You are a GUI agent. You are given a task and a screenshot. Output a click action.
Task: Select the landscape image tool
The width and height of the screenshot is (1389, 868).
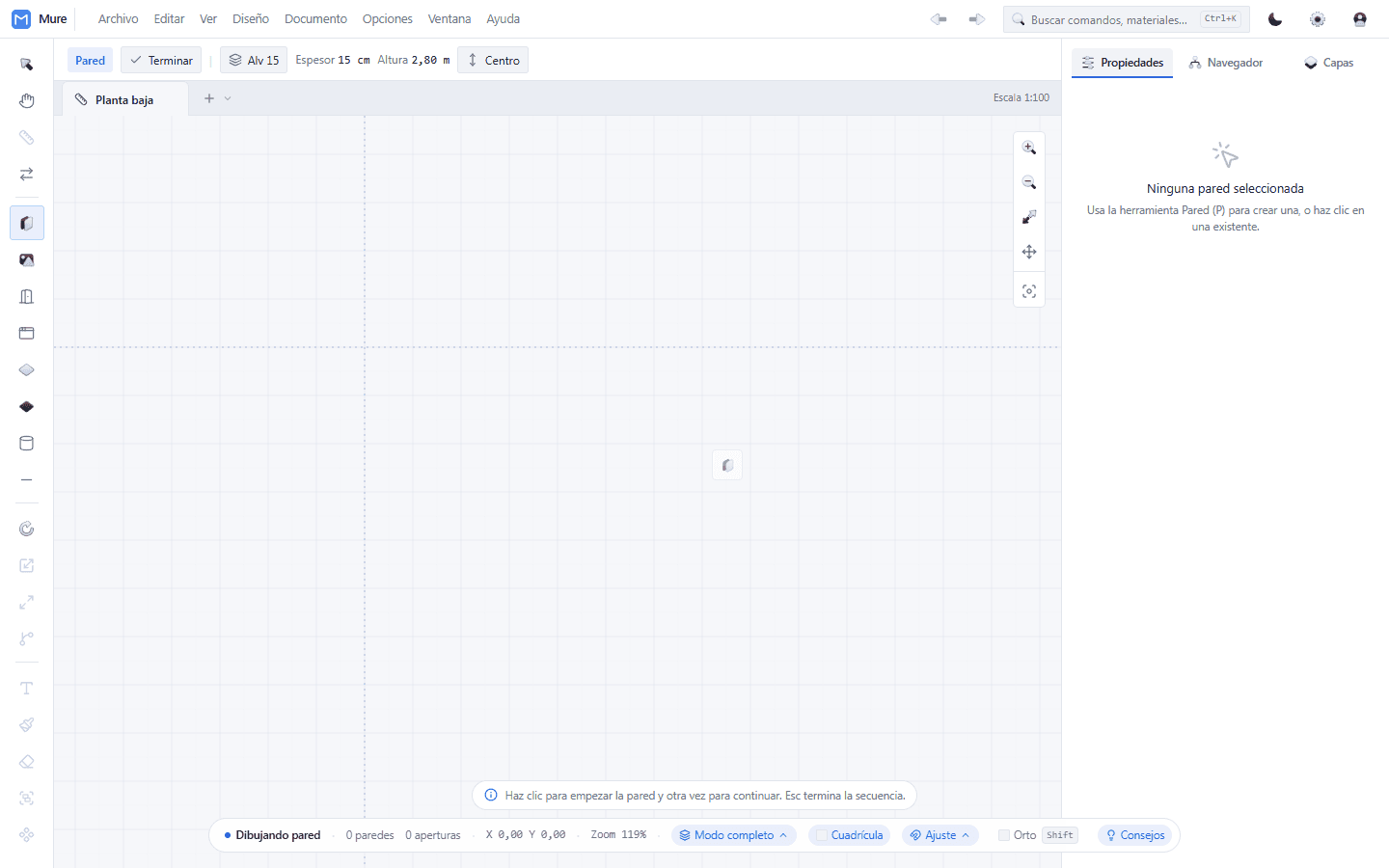coord(27,259)
